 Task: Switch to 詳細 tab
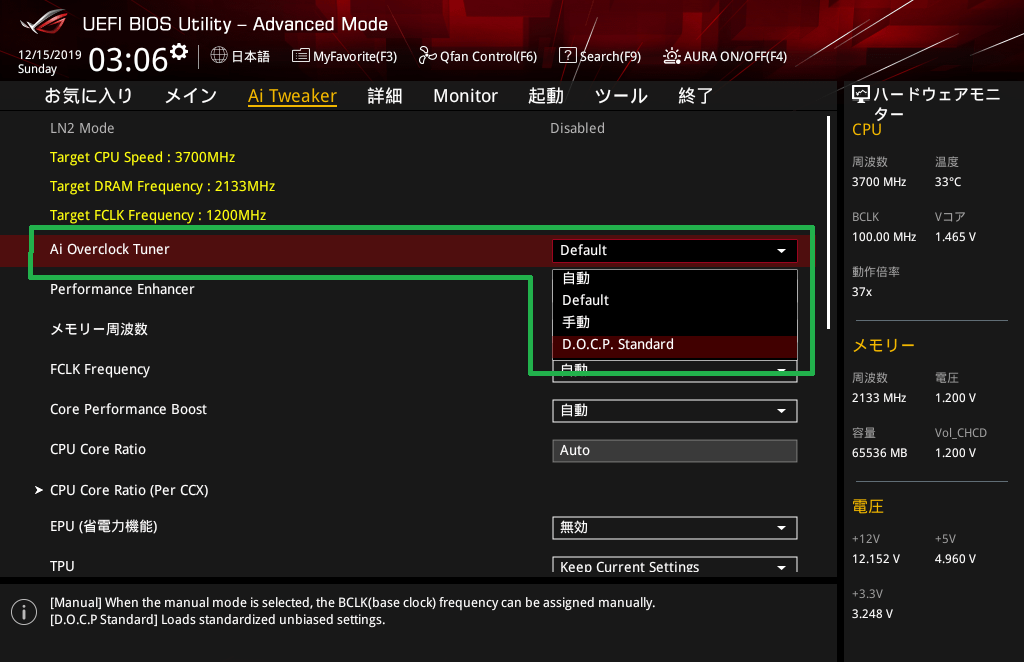(385, 96)
